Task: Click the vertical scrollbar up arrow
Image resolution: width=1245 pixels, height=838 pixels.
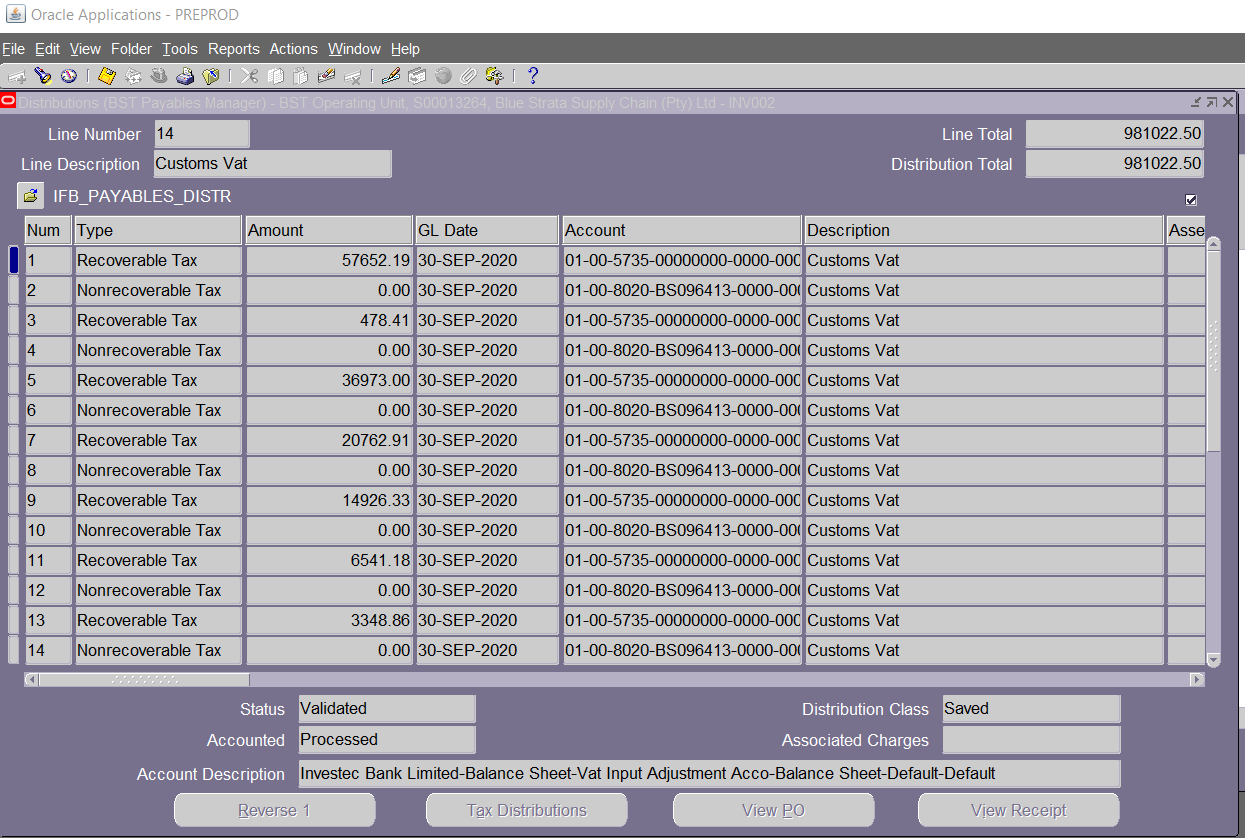Action: pos(1214,243)
